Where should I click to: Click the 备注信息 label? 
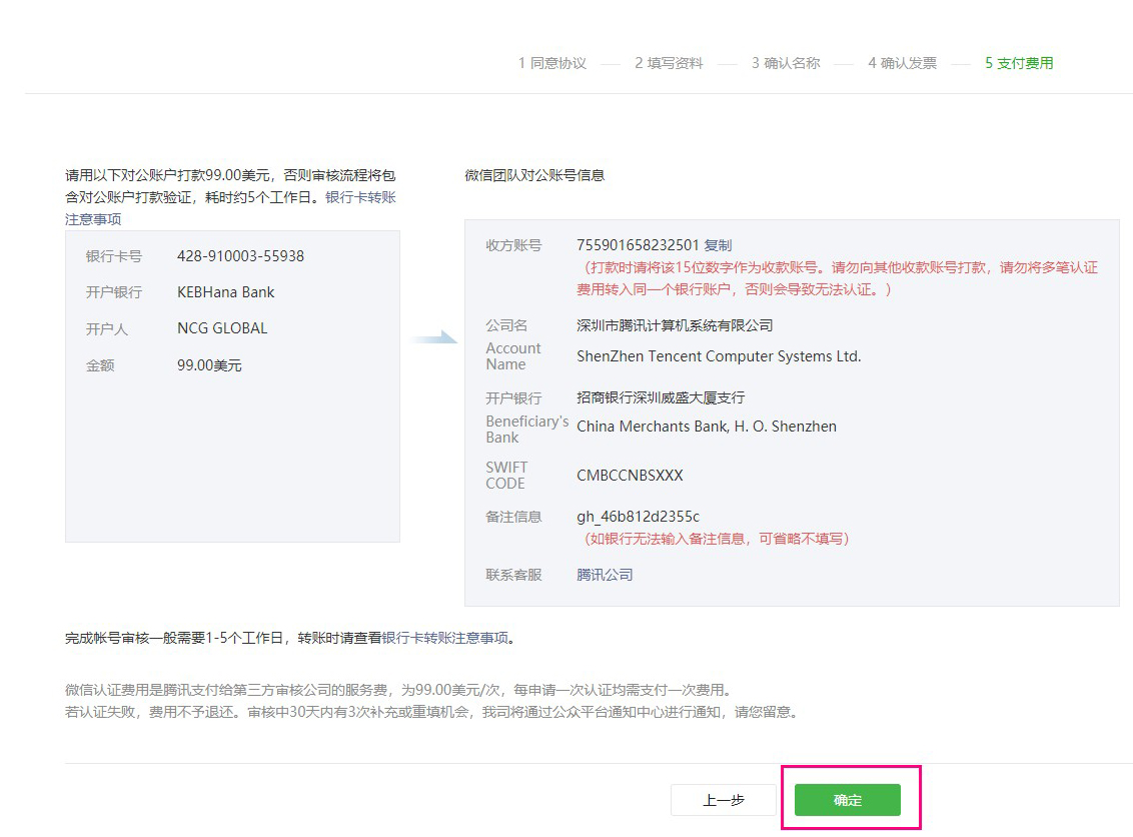pos(513,516)
